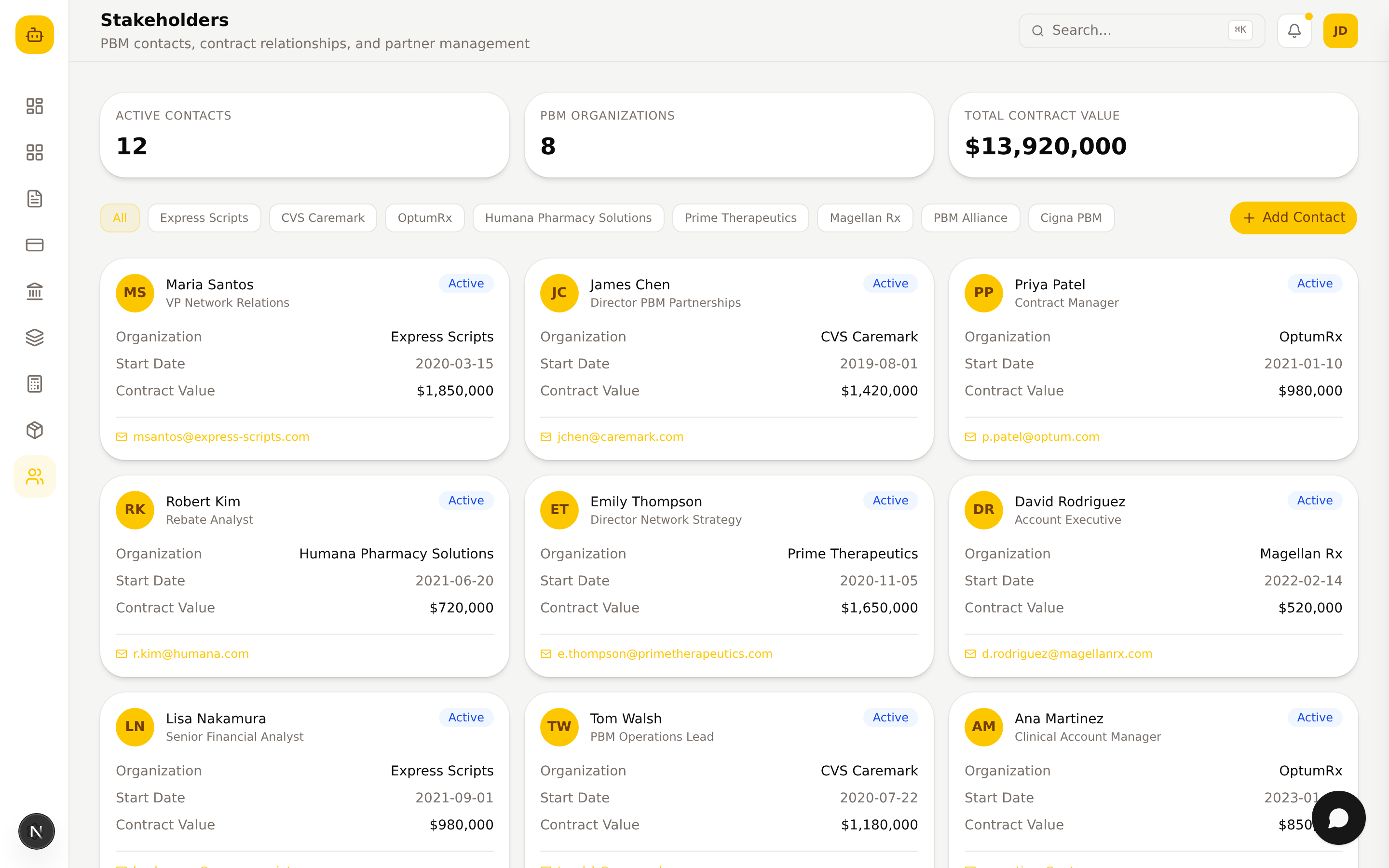Click the robot logo icon in sidebar

point(34,35)
